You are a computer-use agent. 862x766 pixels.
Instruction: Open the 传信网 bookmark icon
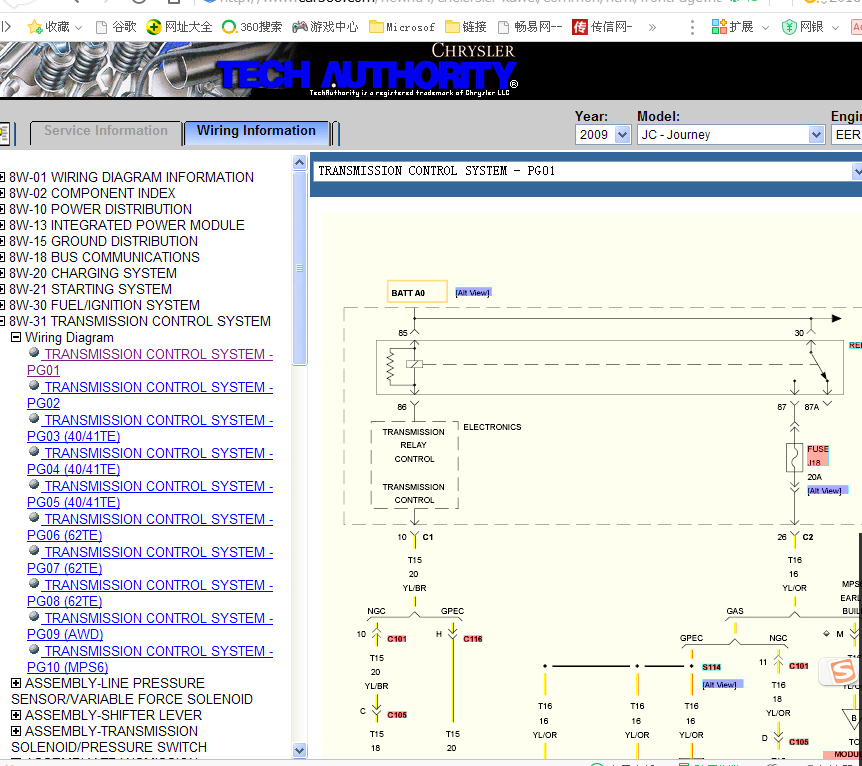579,26
